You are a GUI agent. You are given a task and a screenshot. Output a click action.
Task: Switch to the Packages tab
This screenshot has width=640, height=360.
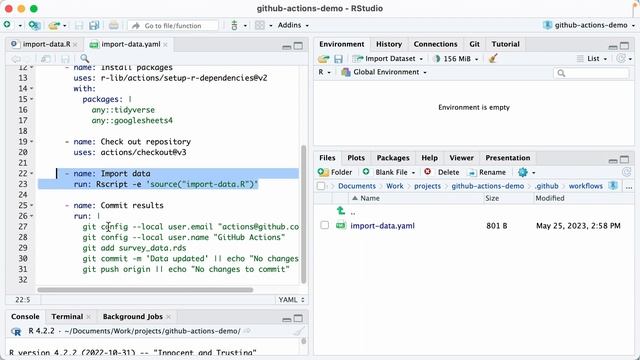pos(393,158)
